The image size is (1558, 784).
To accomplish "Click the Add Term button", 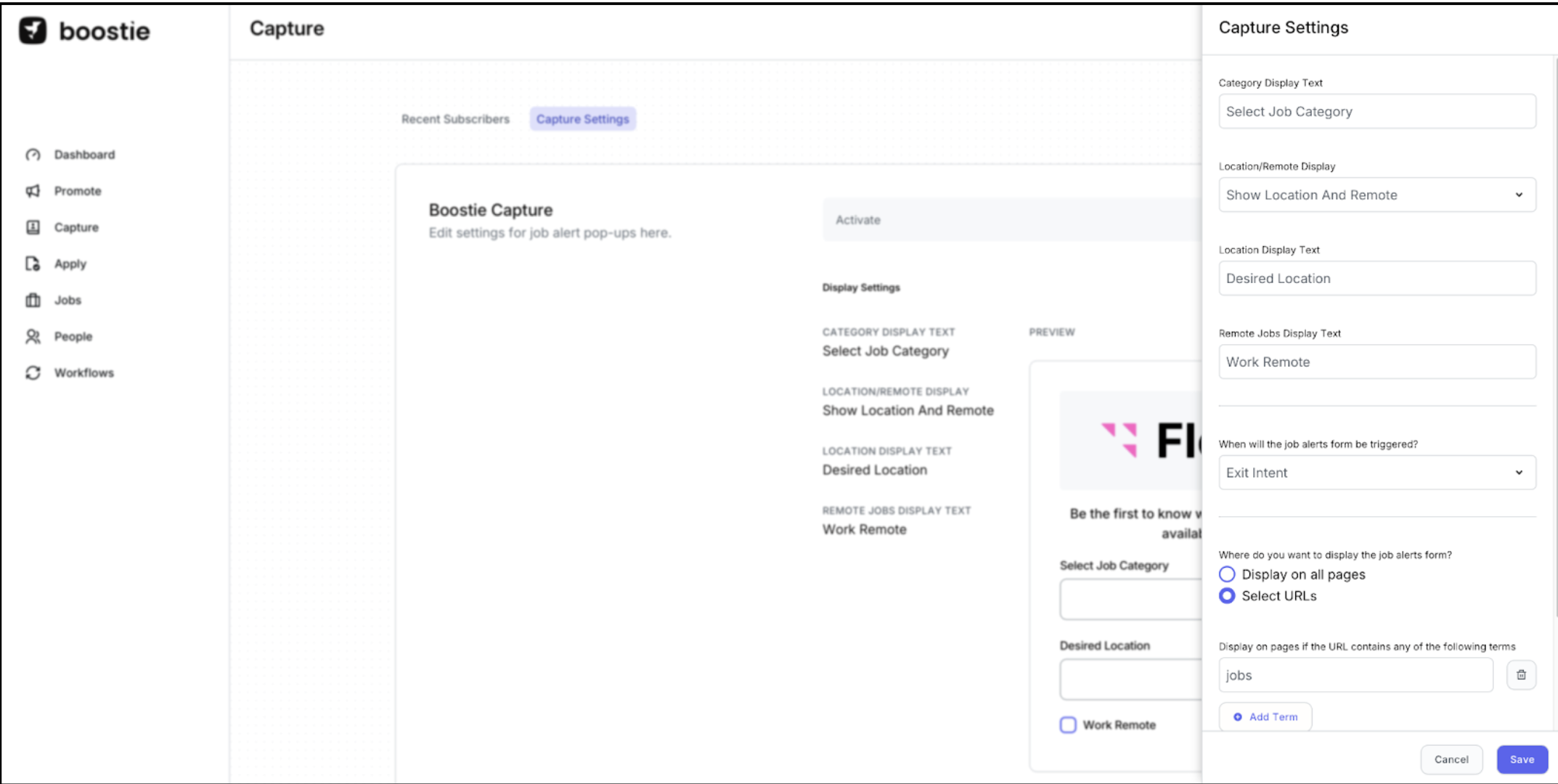I will [1265, 716].
